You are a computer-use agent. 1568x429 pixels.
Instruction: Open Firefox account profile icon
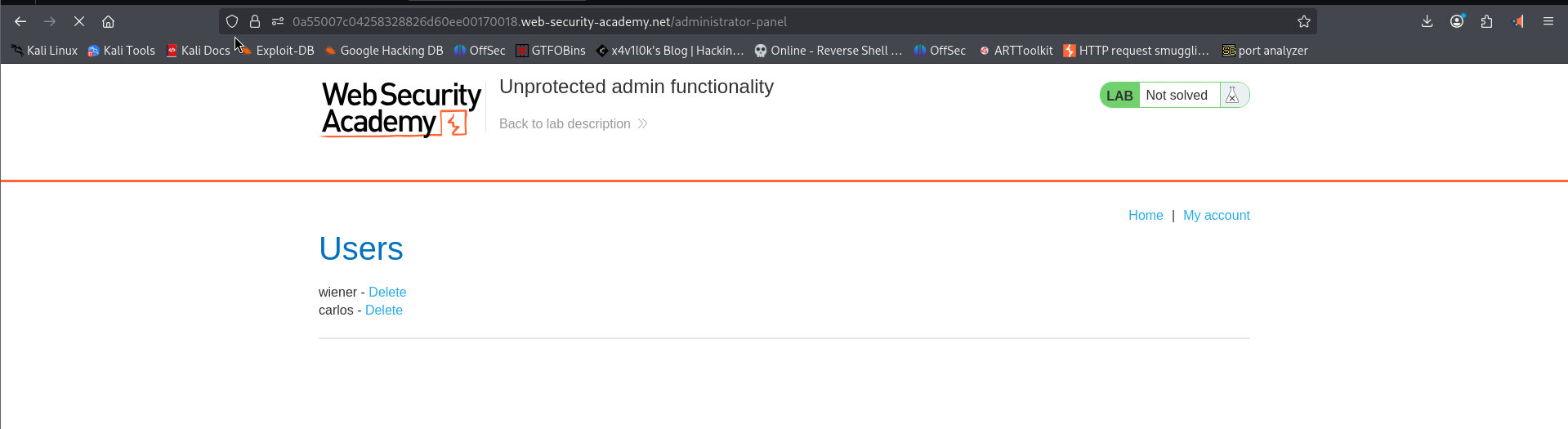pyautogui.click(x=1457, y=21)
